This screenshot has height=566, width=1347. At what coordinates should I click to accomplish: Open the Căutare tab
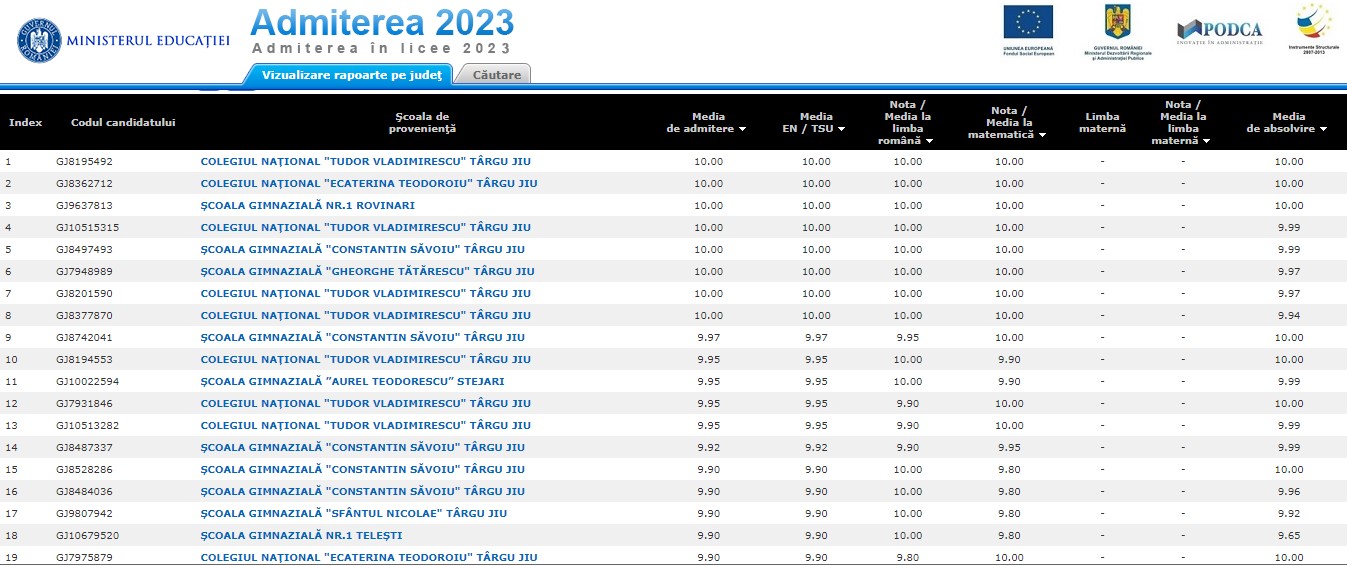pyautogui.click(x=496, y=75)
